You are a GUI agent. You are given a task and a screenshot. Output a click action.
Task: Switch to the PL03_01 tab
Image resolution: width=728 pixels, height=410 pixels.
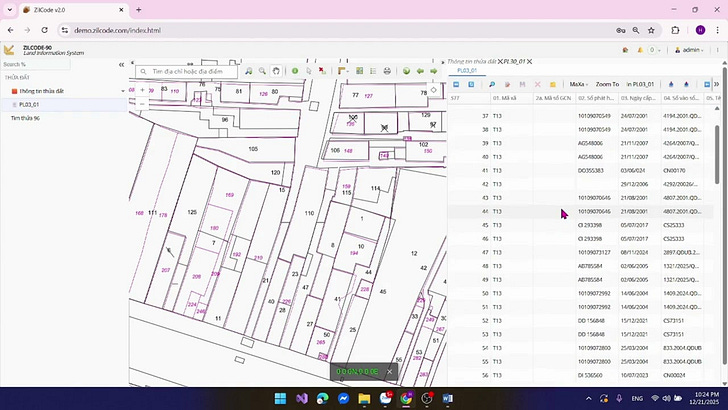click(x=467, y=71)
